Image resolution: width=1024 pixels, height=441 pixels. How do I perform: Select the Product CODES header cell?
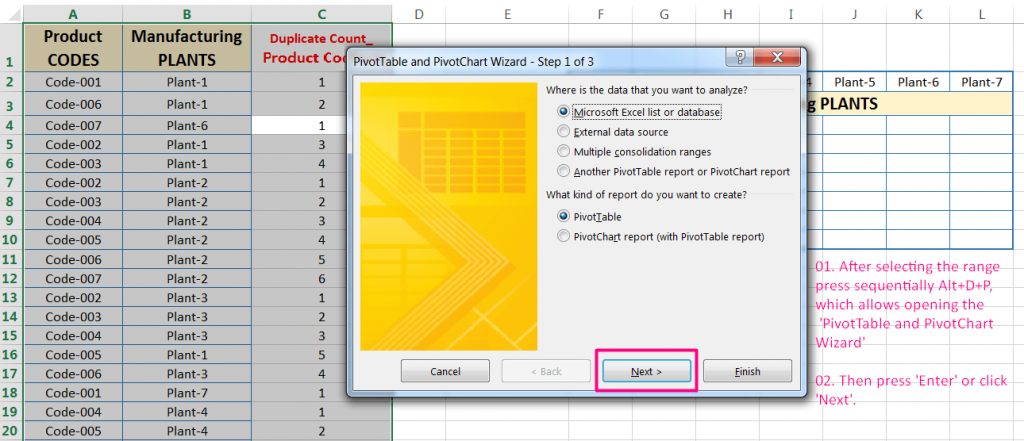tap(71, 47)
